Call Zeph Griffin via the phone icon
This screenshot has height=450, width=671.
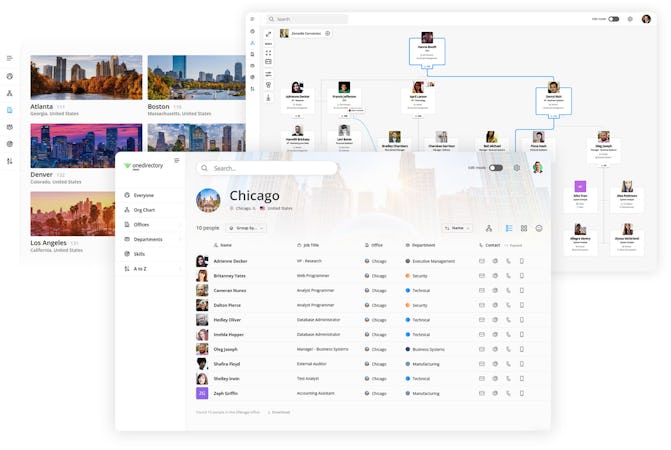[x=508, y=393]
